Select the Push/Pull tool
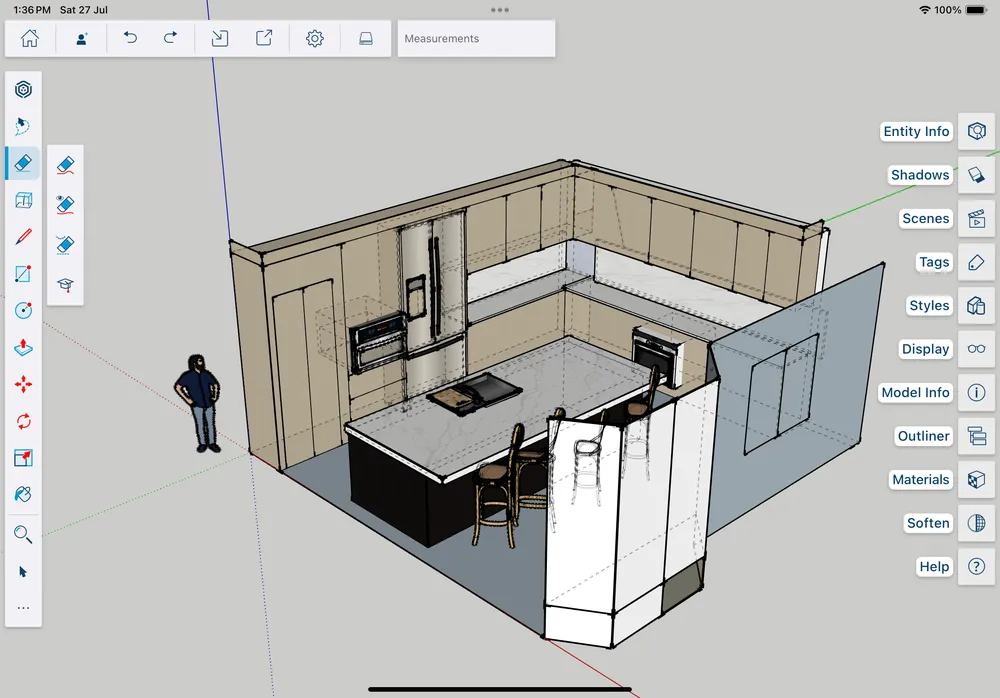The width and height of the screenshot is (1000, 698). [x=23, y=347]
